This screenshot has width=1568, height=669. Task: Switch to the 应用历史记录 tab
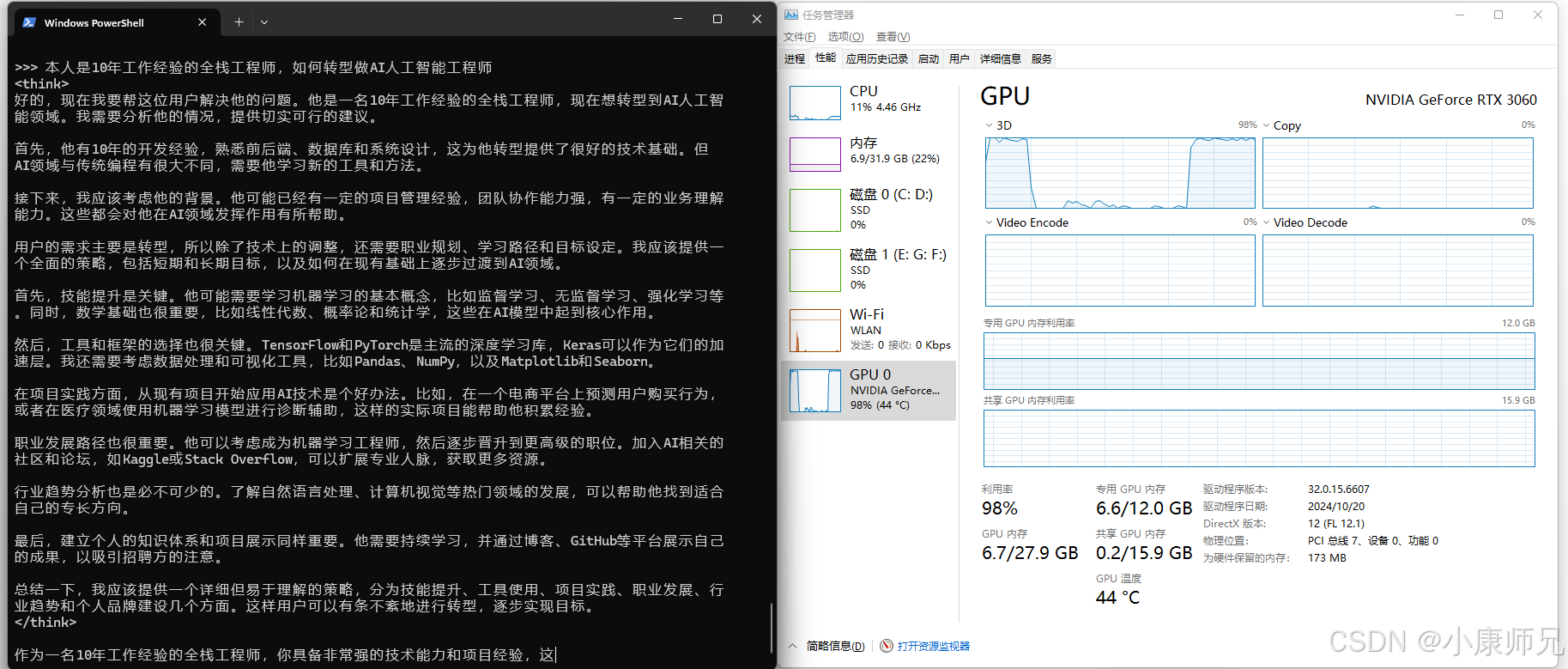876,58
